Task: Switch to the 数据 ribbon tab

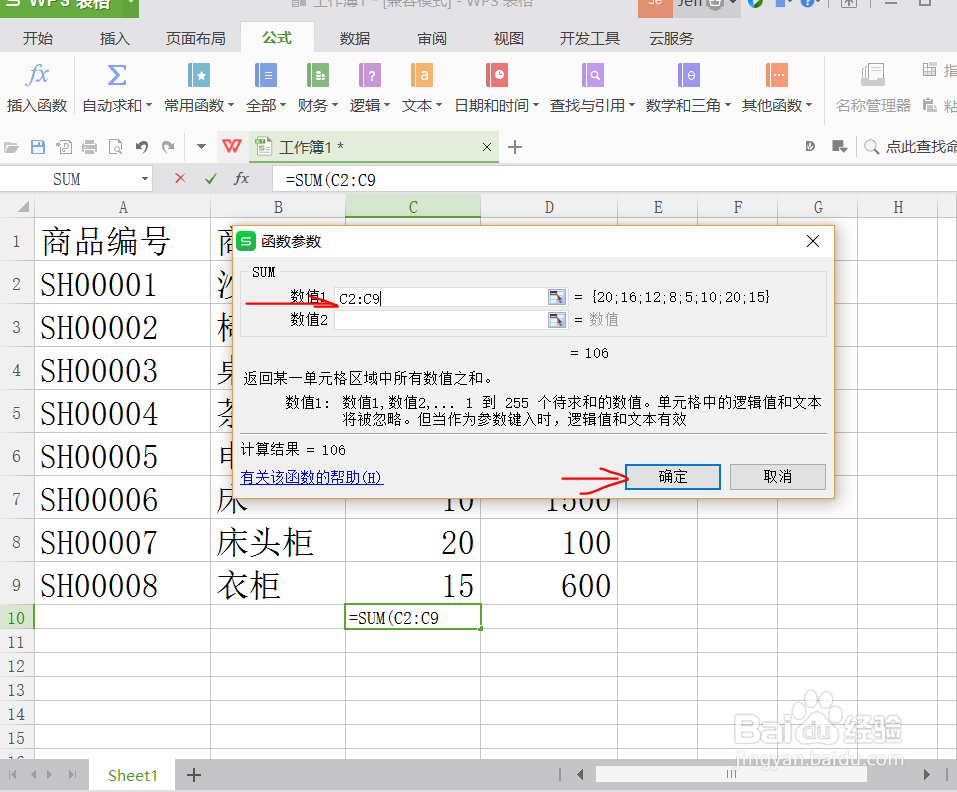Action: [353, 38]
